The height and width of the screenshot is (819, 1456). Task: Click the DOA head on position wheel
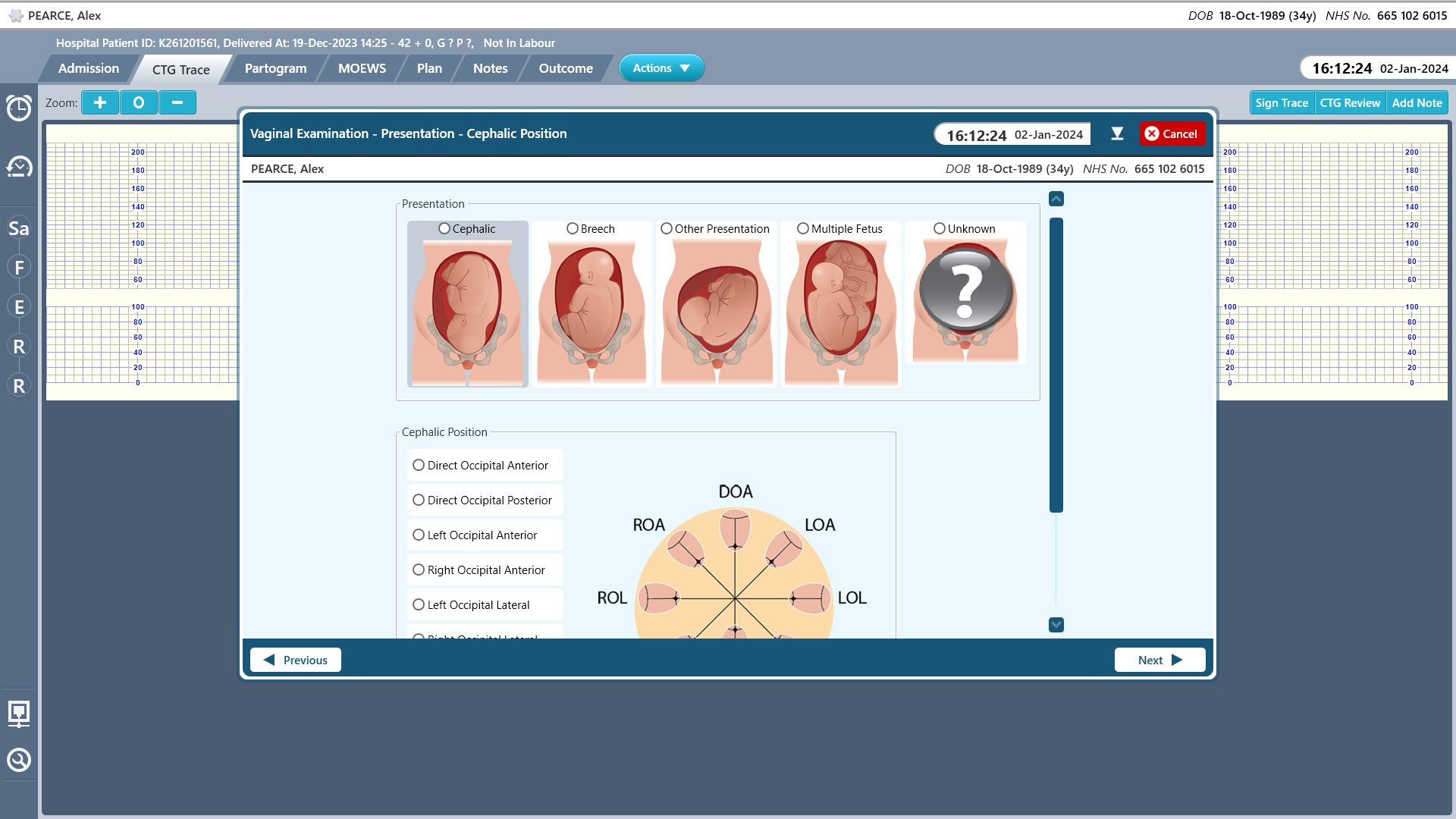tap(735, 529)
